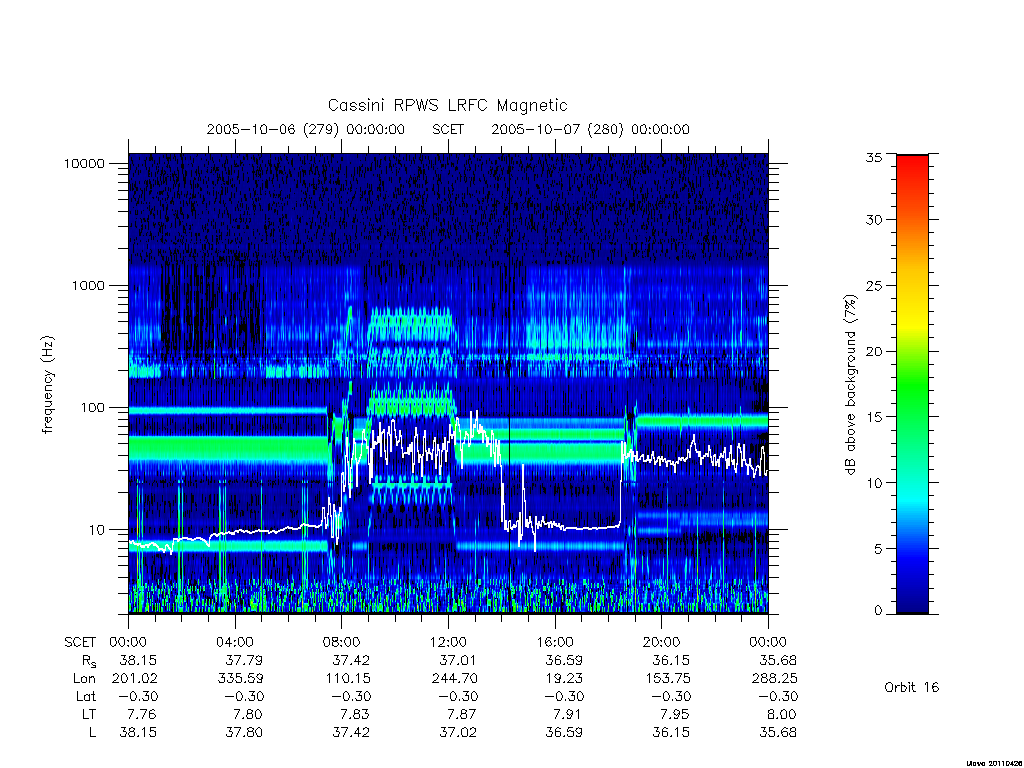Click the '15' colorbar scale label
Viewport: 1024px width, 768px height.
873,417
